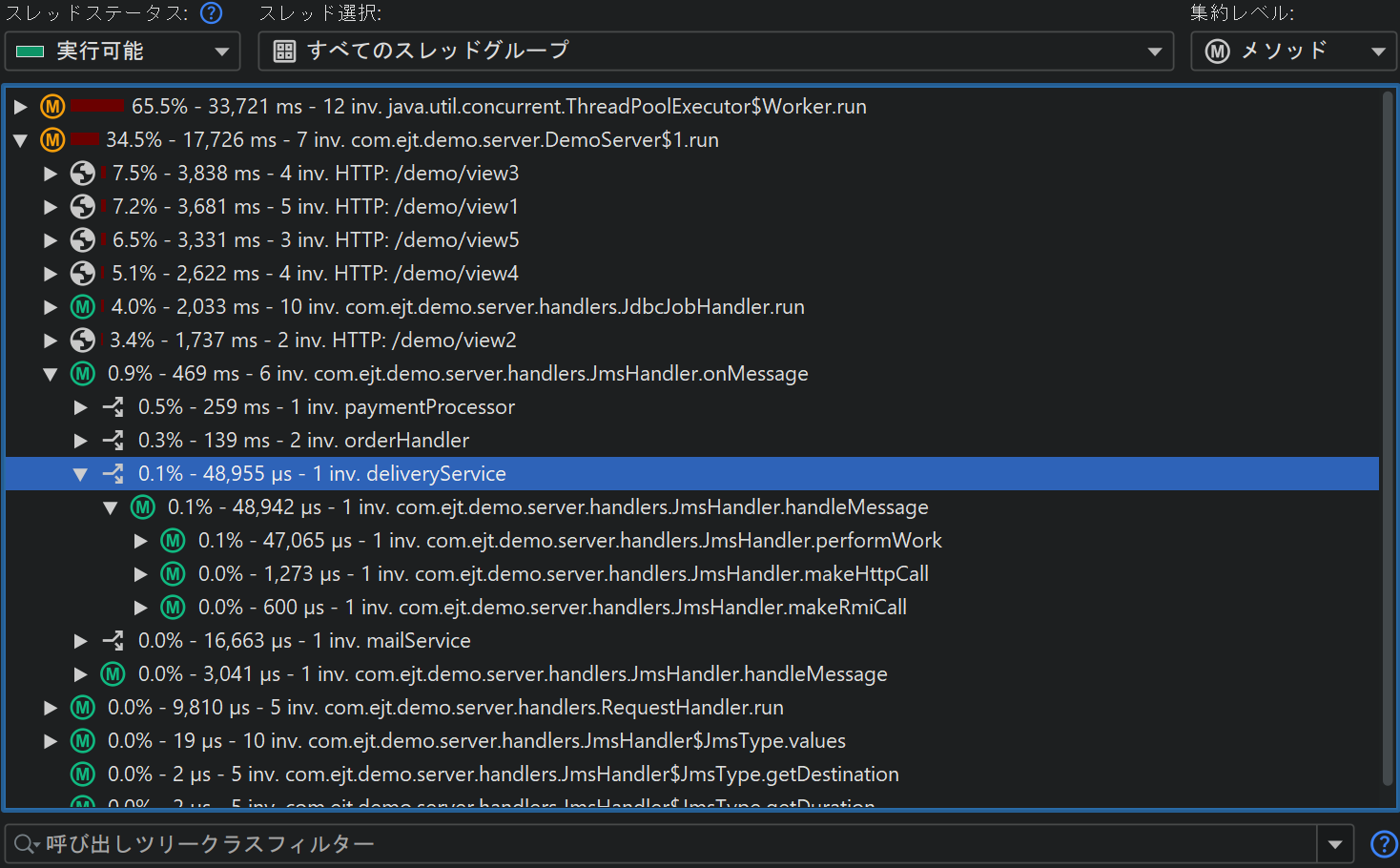Expand the ThreadPoolExecutor$Worker.run node

[x=20, y=107]
